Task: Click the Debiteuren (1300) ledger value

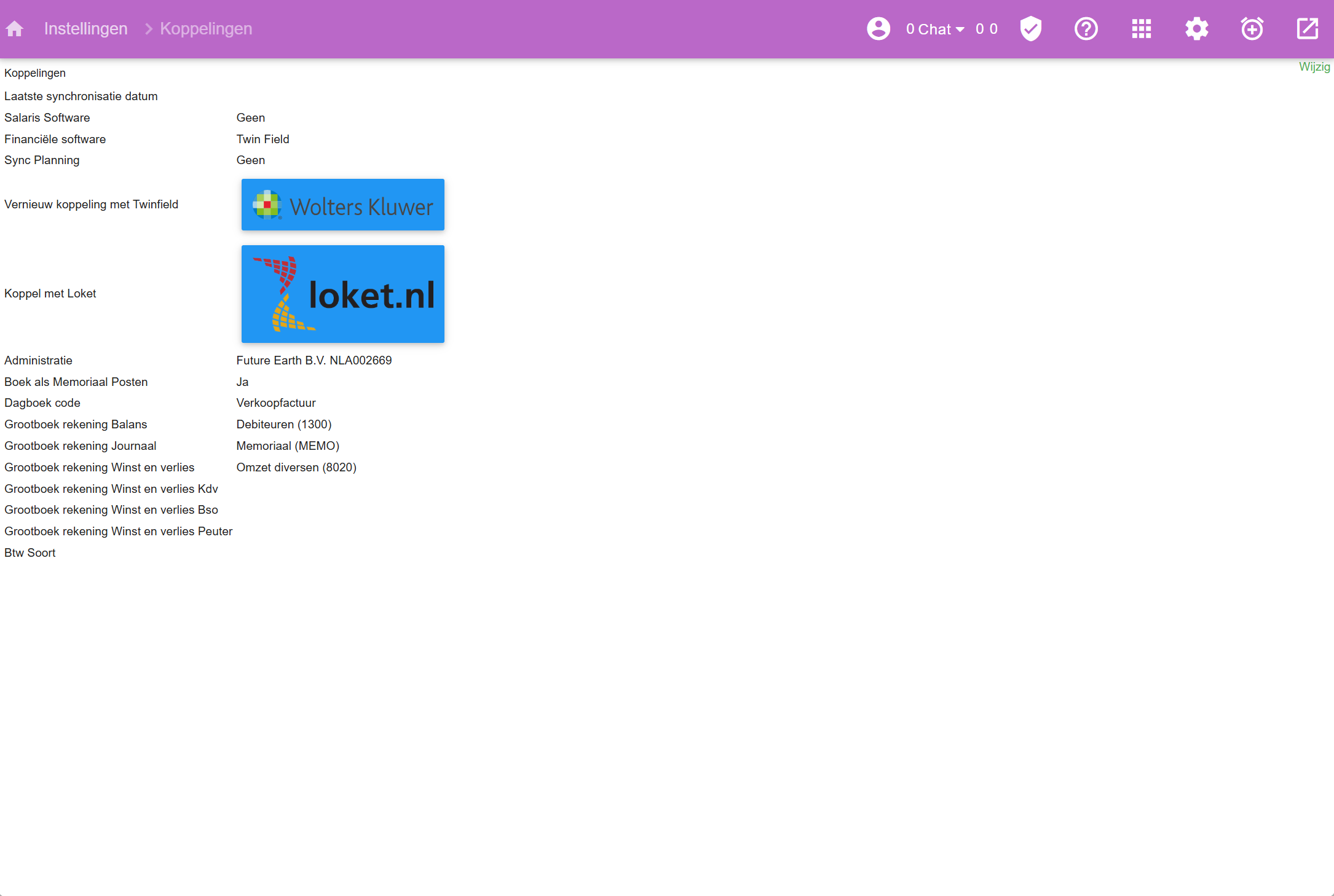Action: pos(283,424)
